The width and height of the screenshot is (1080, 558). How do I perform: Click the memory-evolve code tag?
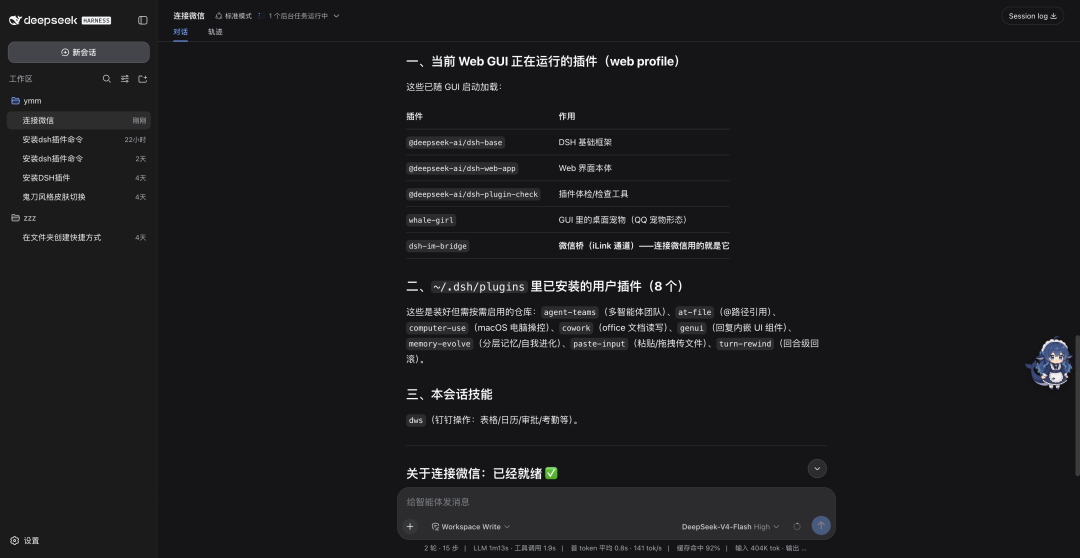click(439, 344)
